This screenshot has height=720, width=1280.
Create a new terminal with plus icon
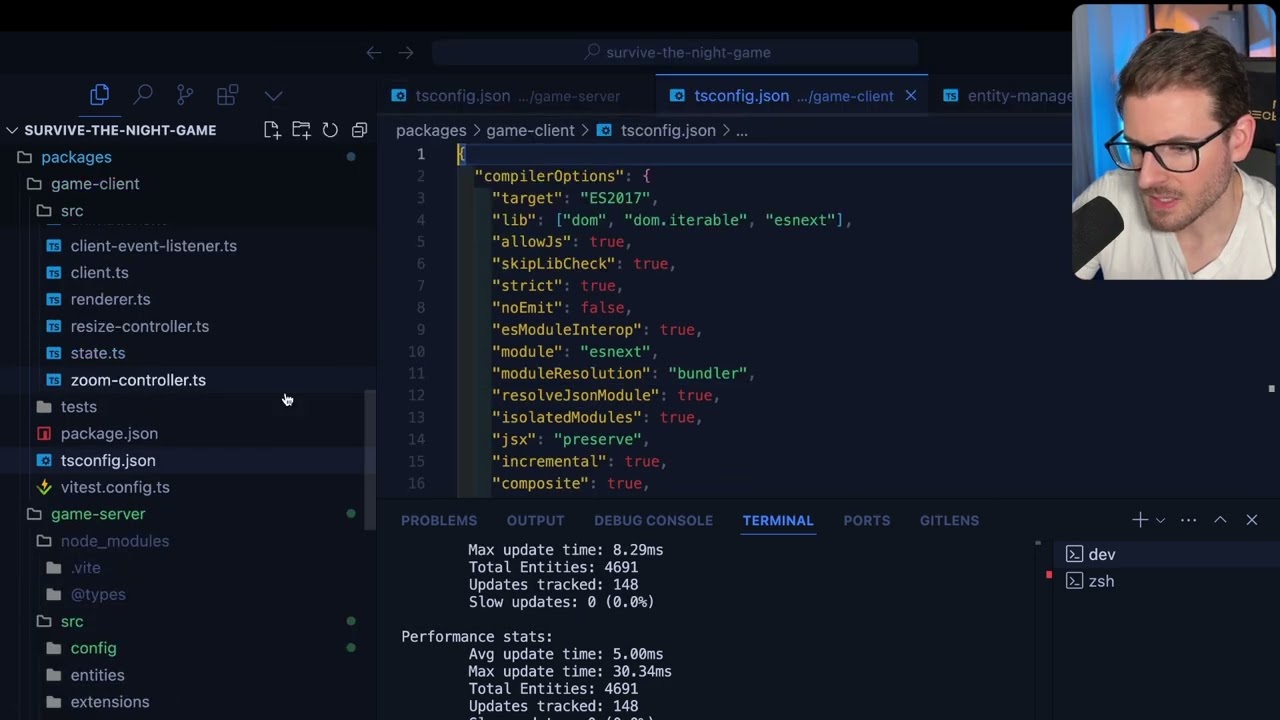coord(1139,520)
